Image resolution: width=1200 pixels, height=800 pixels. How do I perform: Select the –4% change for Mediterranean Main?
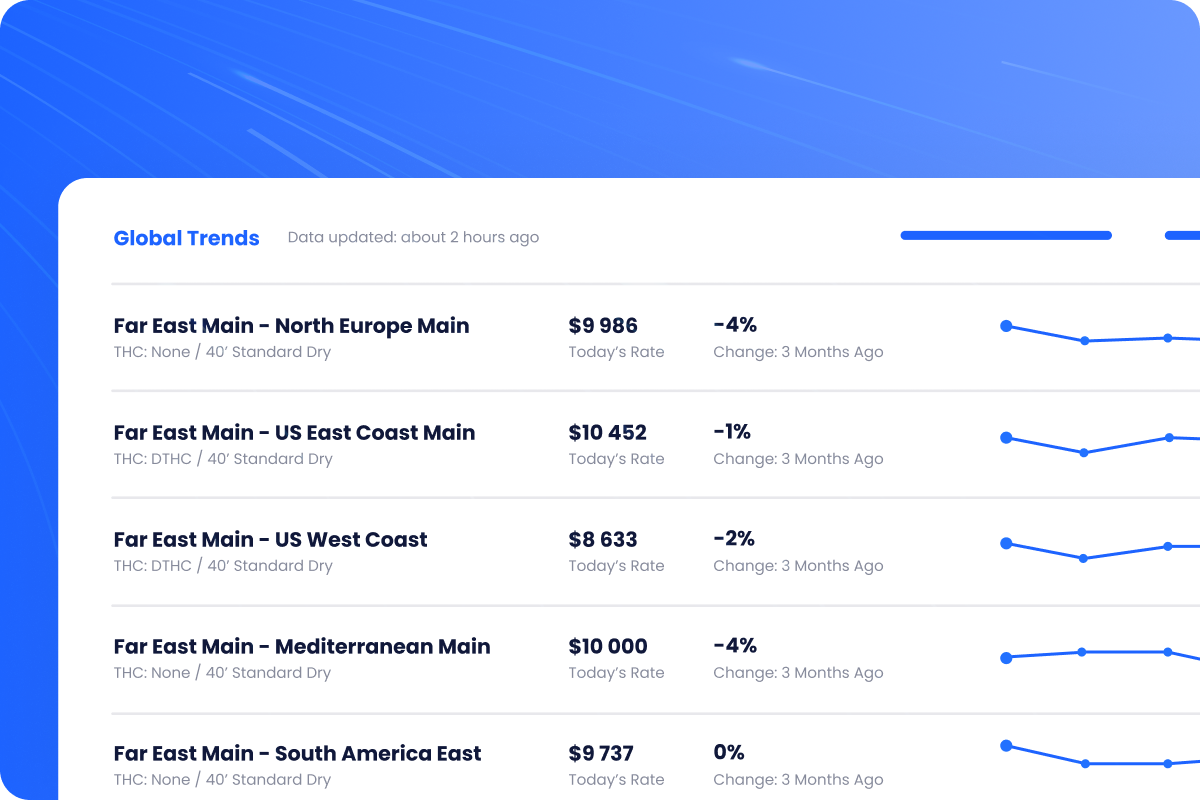[x=735, y=646]
